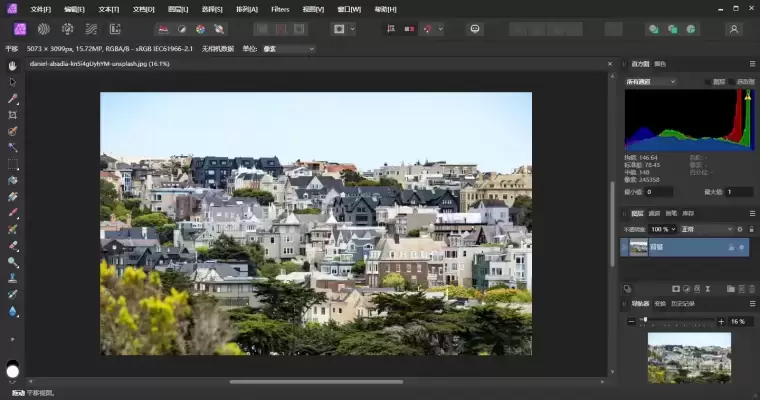Open the histogram channel dropdown
Screen dimensions: 760x400
click(x=650, y=81)
